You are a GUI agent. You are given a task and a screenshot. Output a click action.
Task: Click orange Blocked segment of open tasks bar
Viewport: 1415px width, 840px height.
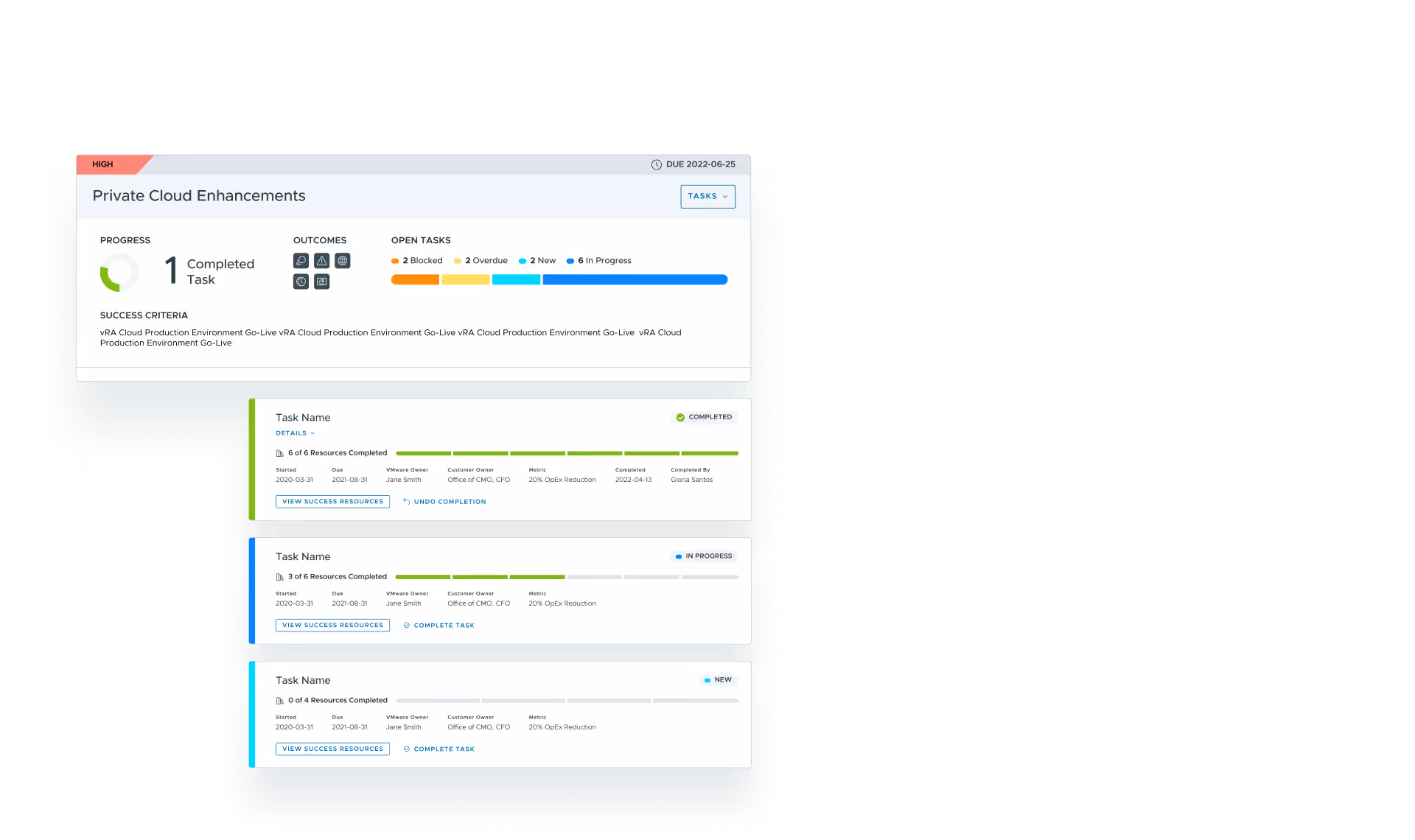(x=415, y=280)
